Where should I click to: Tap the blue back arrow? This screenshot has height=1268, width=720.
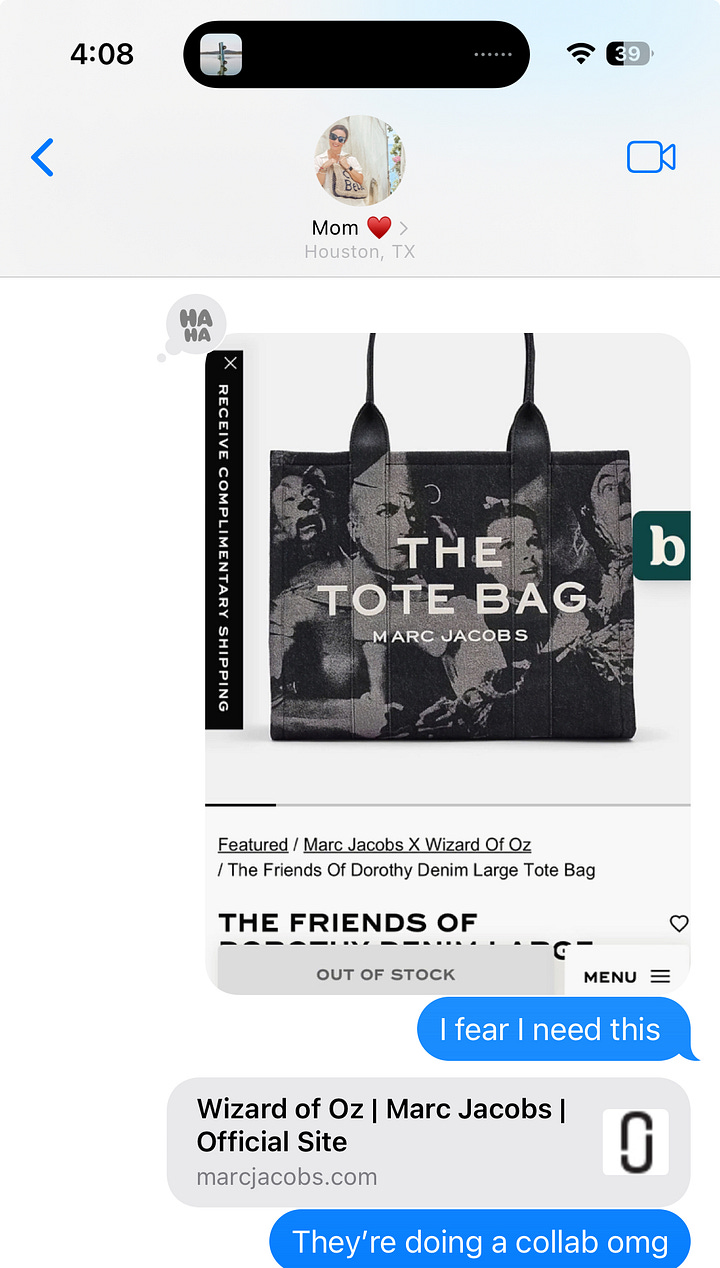point(42,157)
